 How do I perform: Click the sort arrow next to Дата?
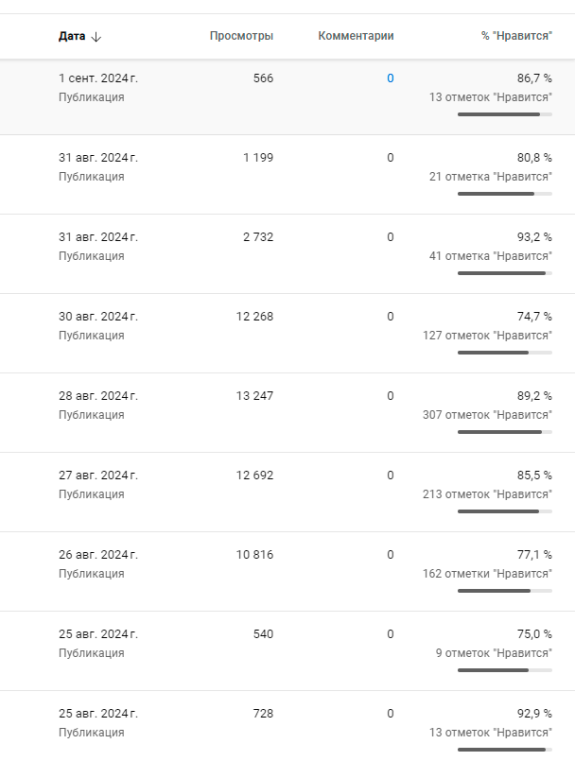tap(96, 37)
